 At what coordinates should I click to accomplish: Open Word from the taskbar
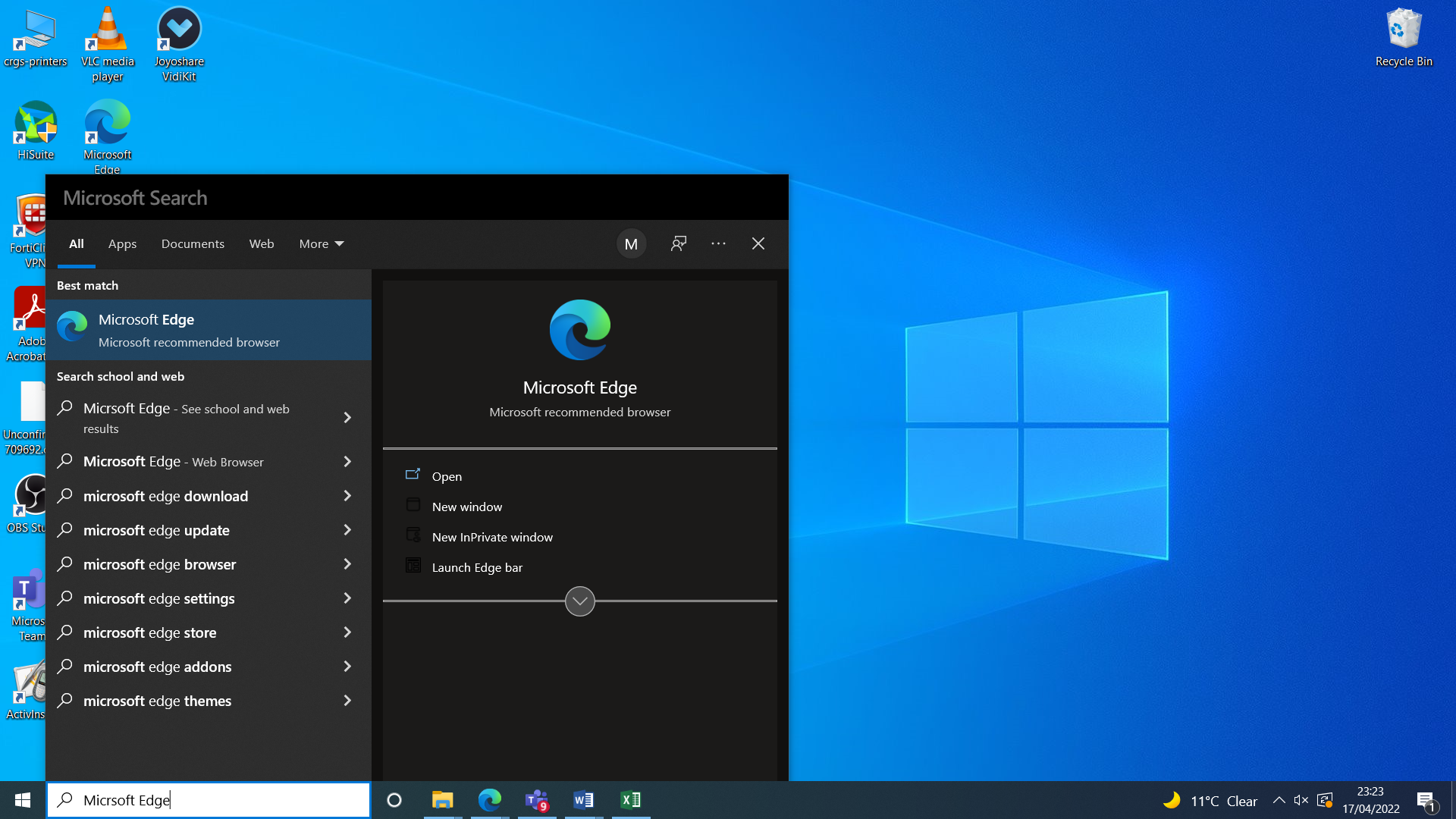click(583, 800)
